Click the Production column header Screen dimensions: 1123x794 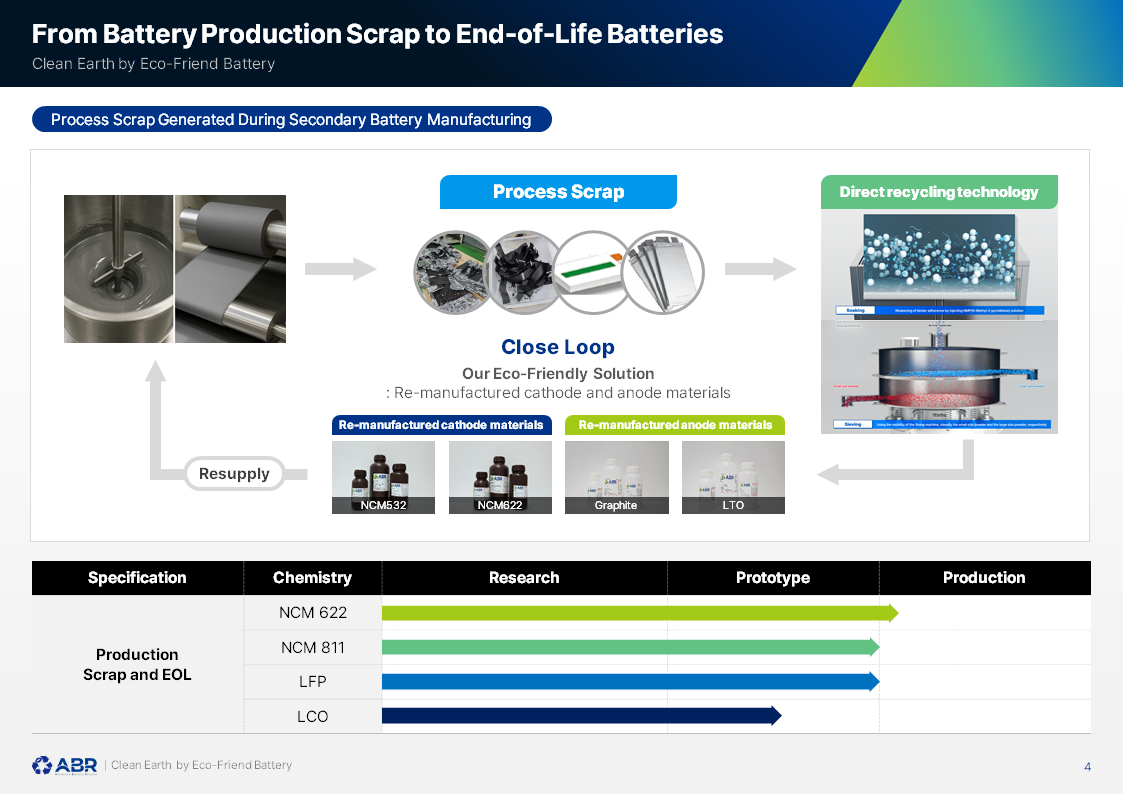984,578
